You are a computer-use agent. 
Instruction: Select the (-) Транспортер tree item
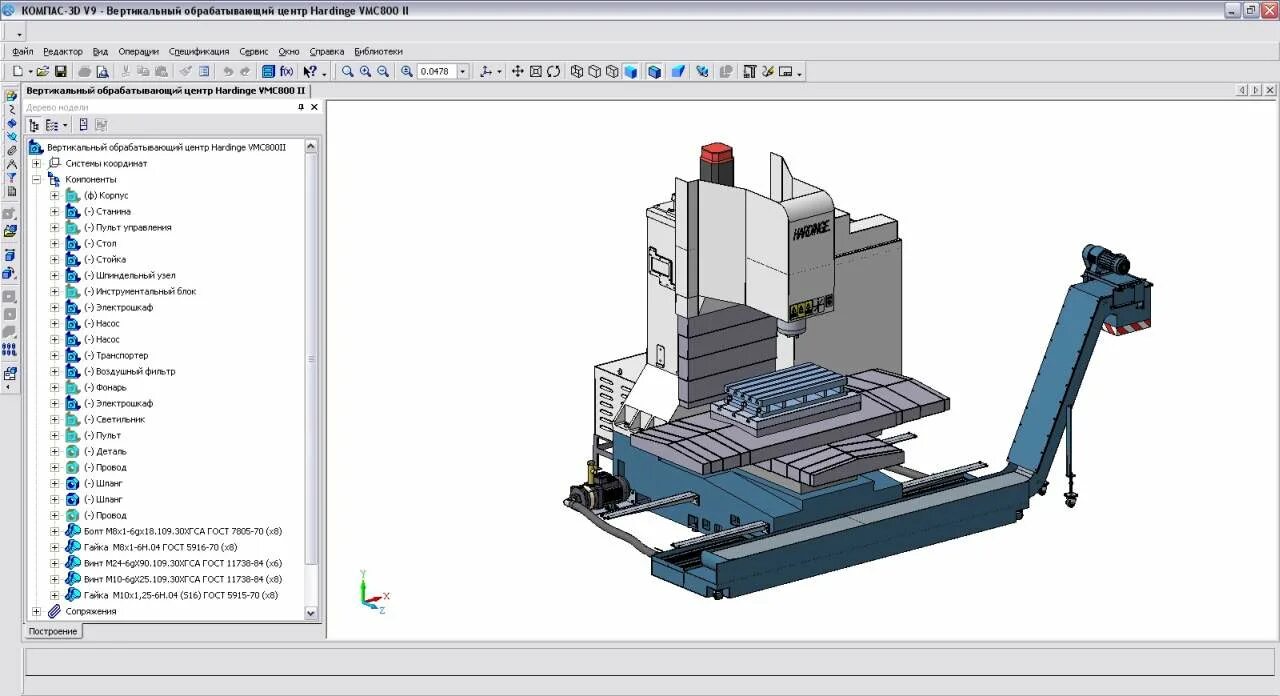click(x=116, y=355)
